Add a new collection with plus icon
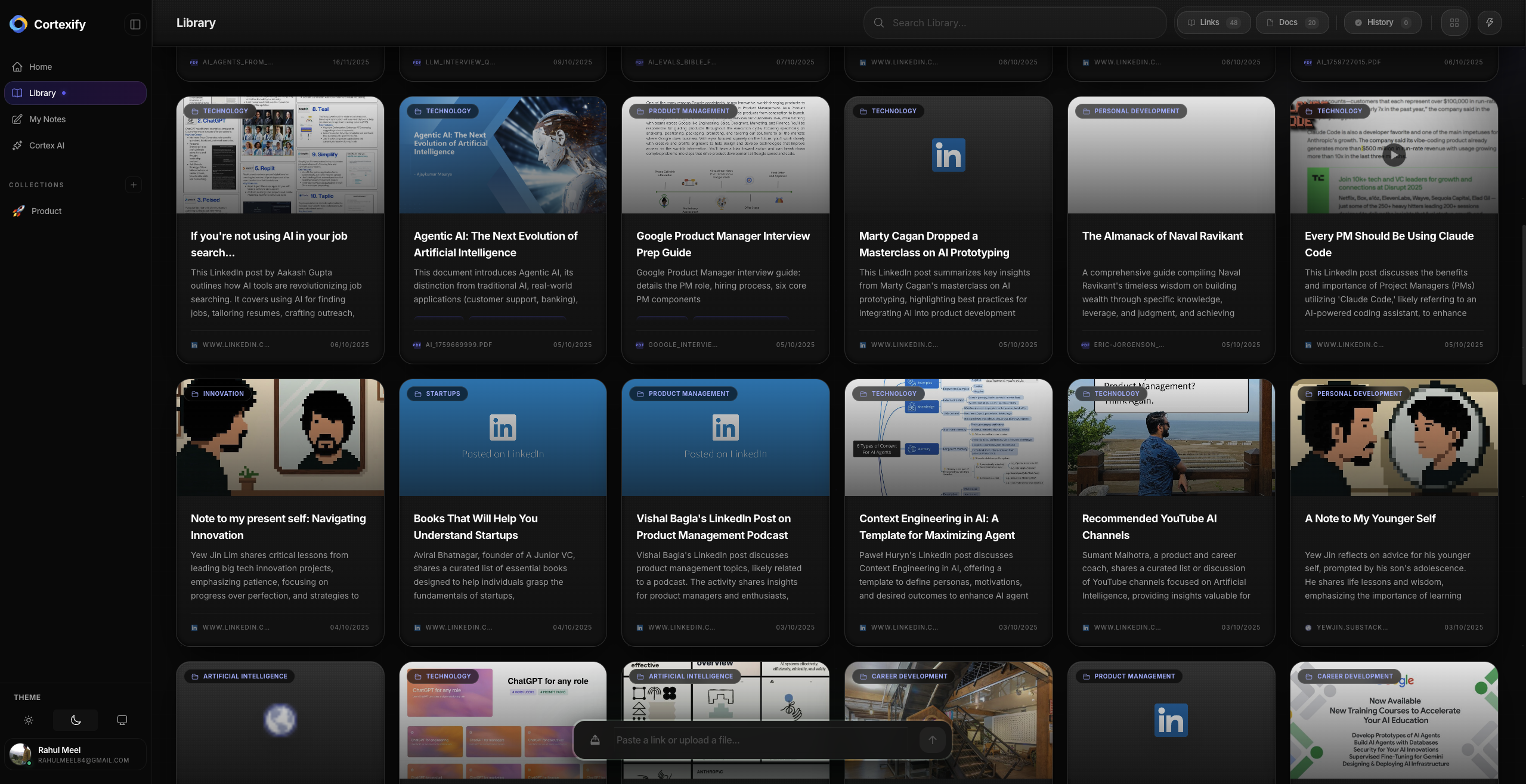The width and height of the screenshot is (1526, 784). [x=134, y=185]
